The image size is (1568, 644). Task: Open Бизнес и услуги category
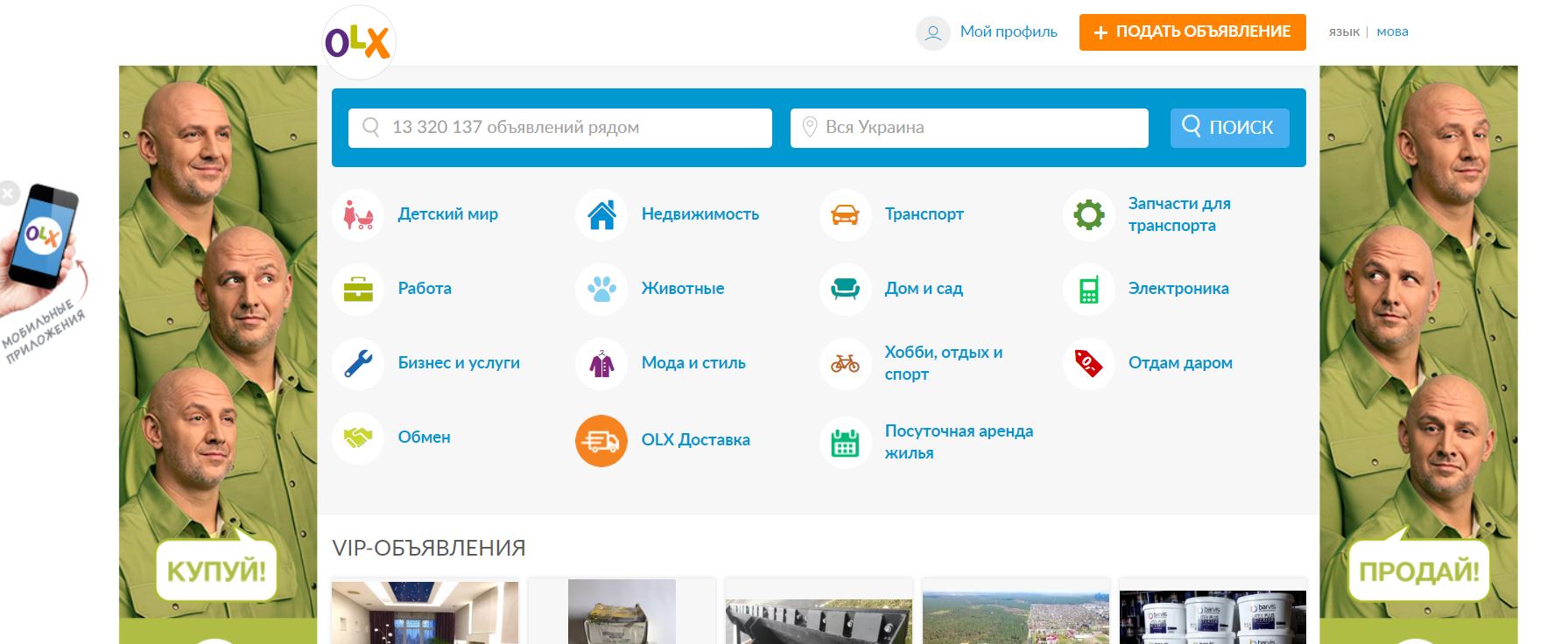click(459, 363)
